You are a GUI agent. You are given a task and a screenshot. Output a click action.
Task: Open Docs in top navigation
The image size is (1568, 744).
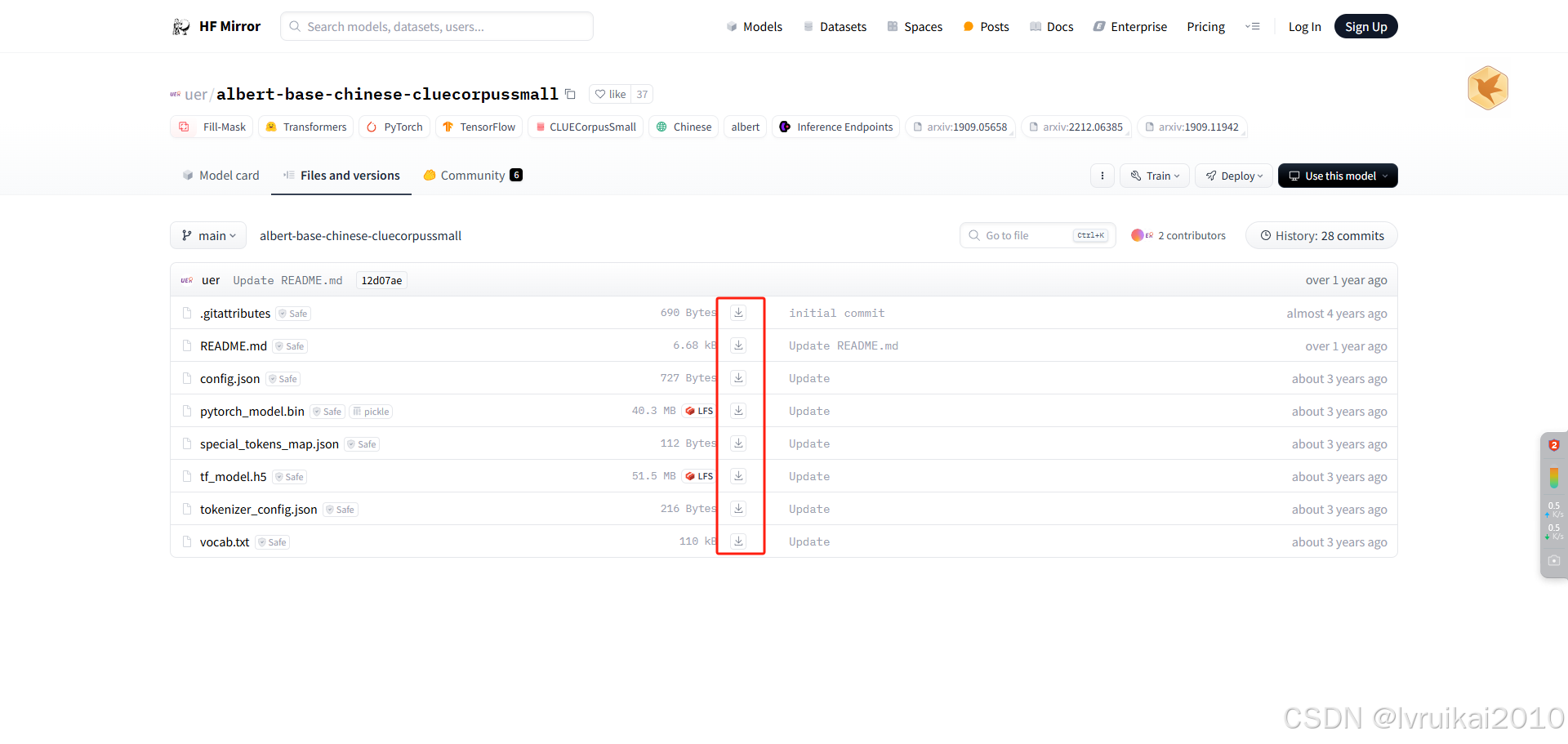pos(1051,27)
